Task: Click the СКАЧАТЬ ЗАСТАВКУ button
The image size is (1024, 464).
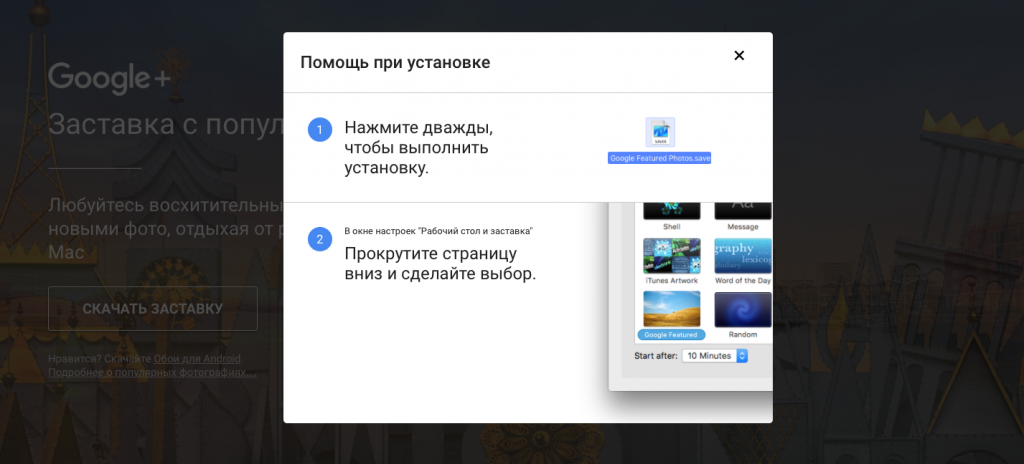Action: tap(153, 308)
